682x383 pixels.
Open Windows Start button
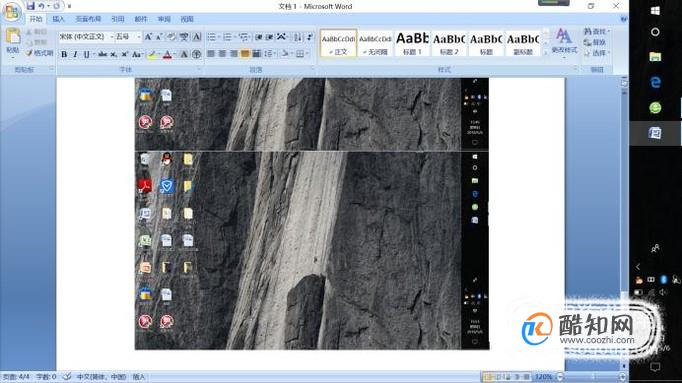pyautogui.click(x=655, y=11)
